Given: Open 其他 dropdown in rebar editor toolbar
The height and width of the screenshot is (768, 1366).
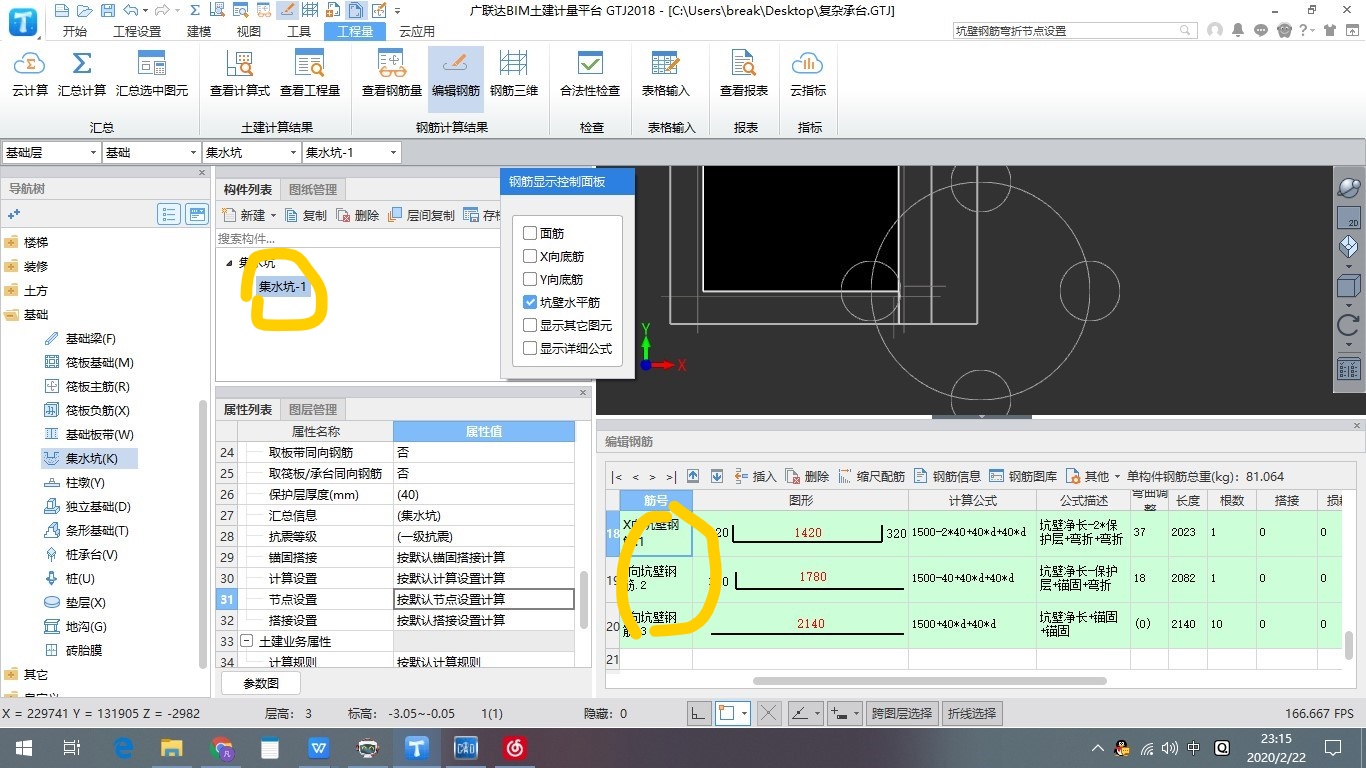Looking at the screenshot, I should (1093, 476).
